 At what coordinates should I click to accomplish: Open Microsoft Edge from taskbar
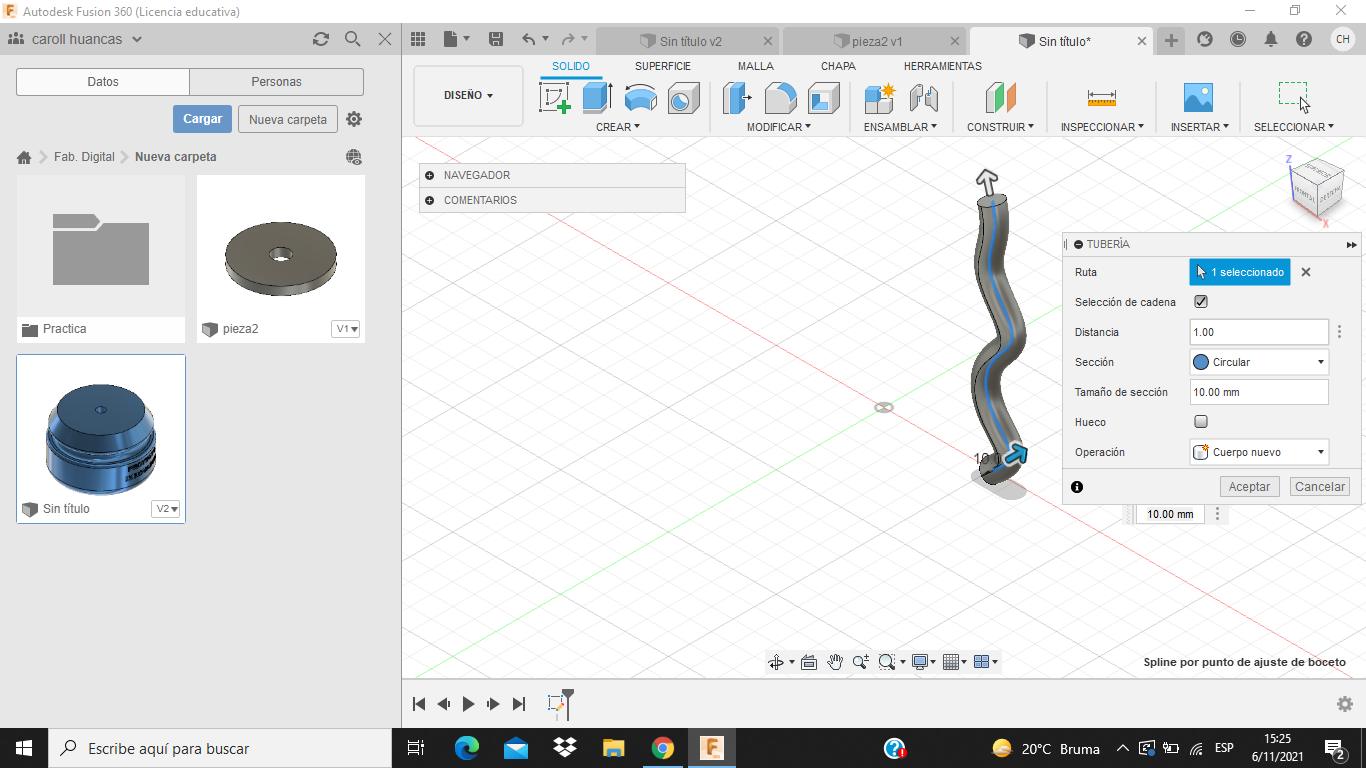(x=467, y=748)
